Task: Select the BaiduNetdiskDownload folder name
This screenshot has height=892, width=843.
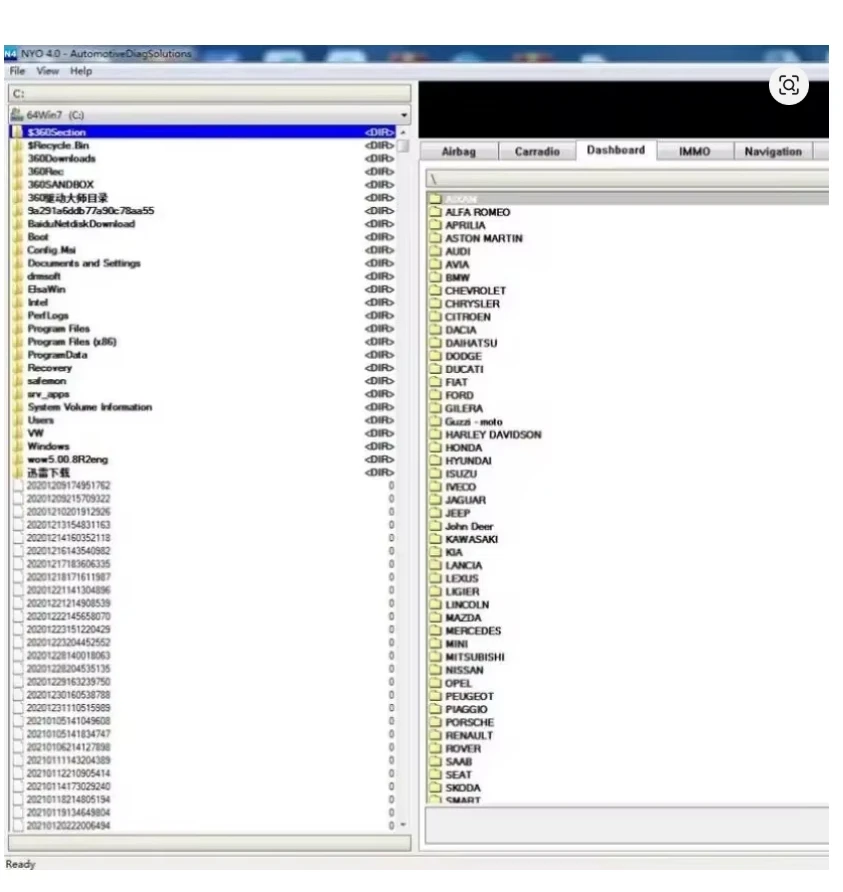Action: click(x=81, y=224)
